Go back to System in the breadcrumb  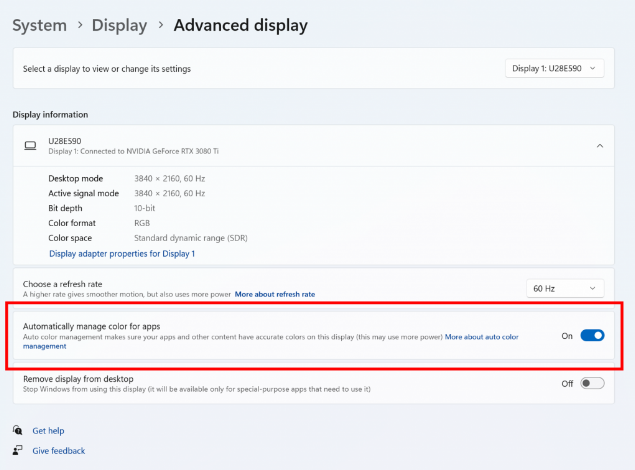click(x=39, y=25)
